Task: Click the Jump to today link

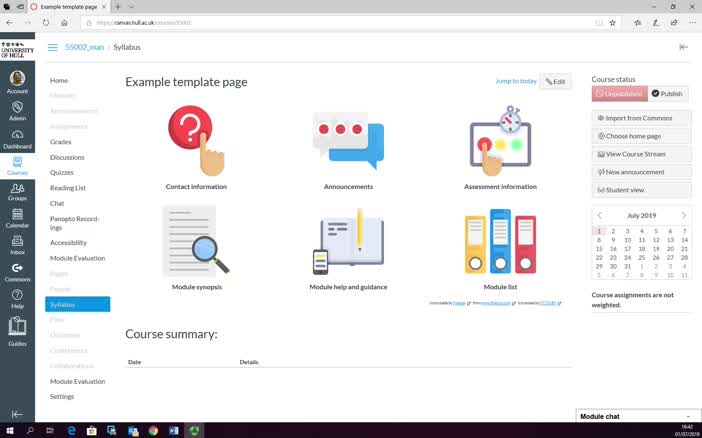Action: click(x=516, y=81)
